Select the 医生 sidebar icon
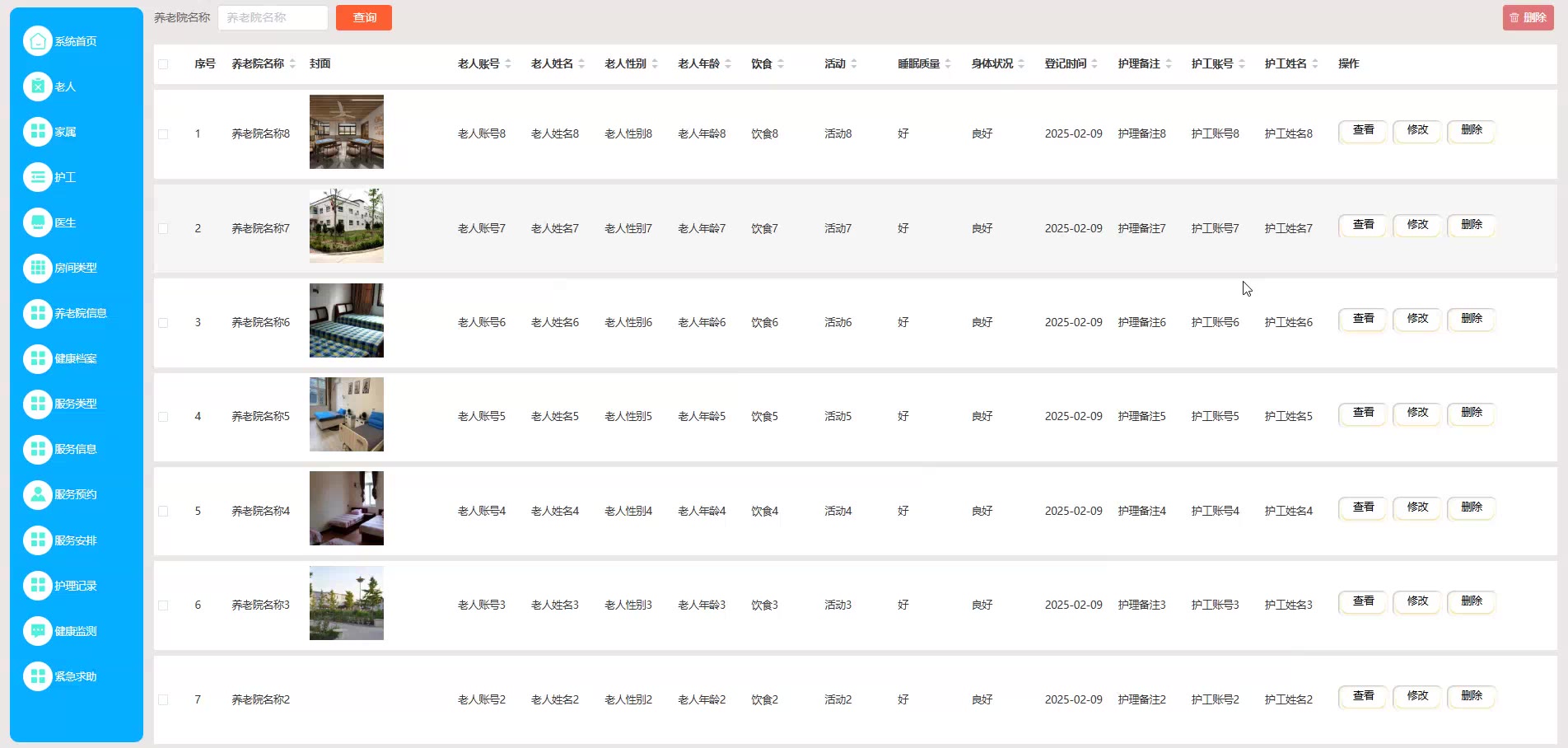This screenshot has height=748, width=1568. (x=38, y=222)
